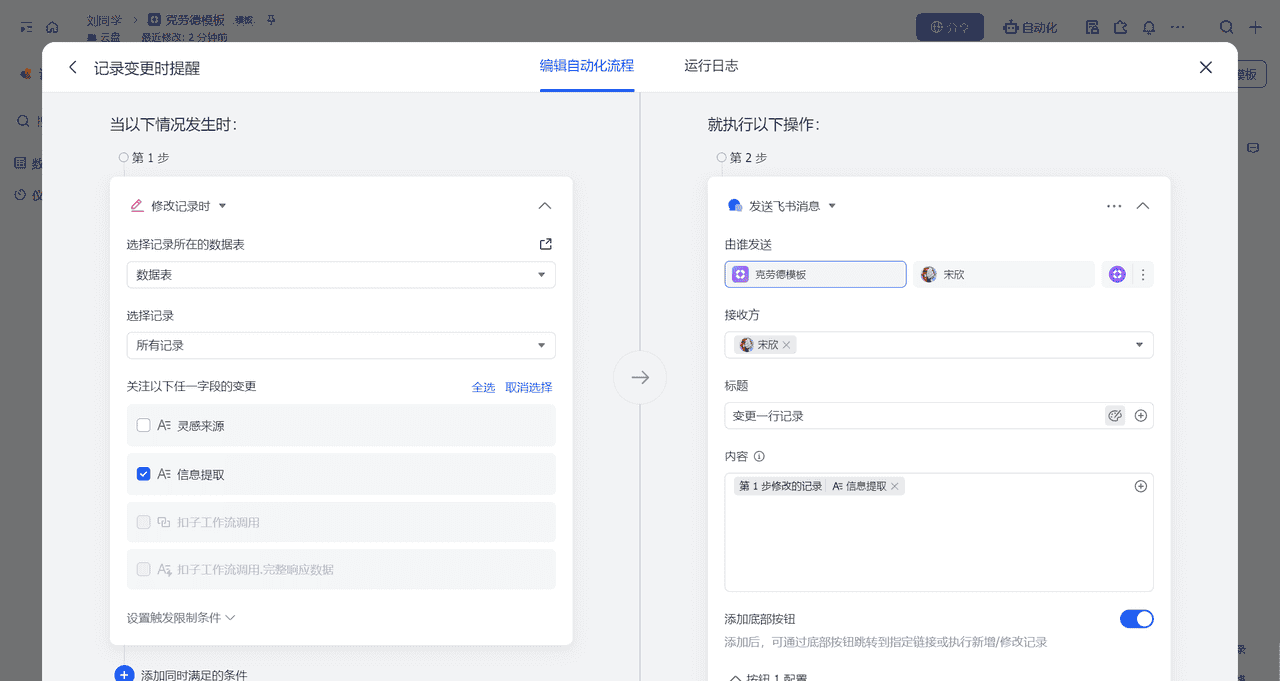Select the 编辑自动化流程 tab
Screen dimensions: 1280x681
(x=587, y=66)
